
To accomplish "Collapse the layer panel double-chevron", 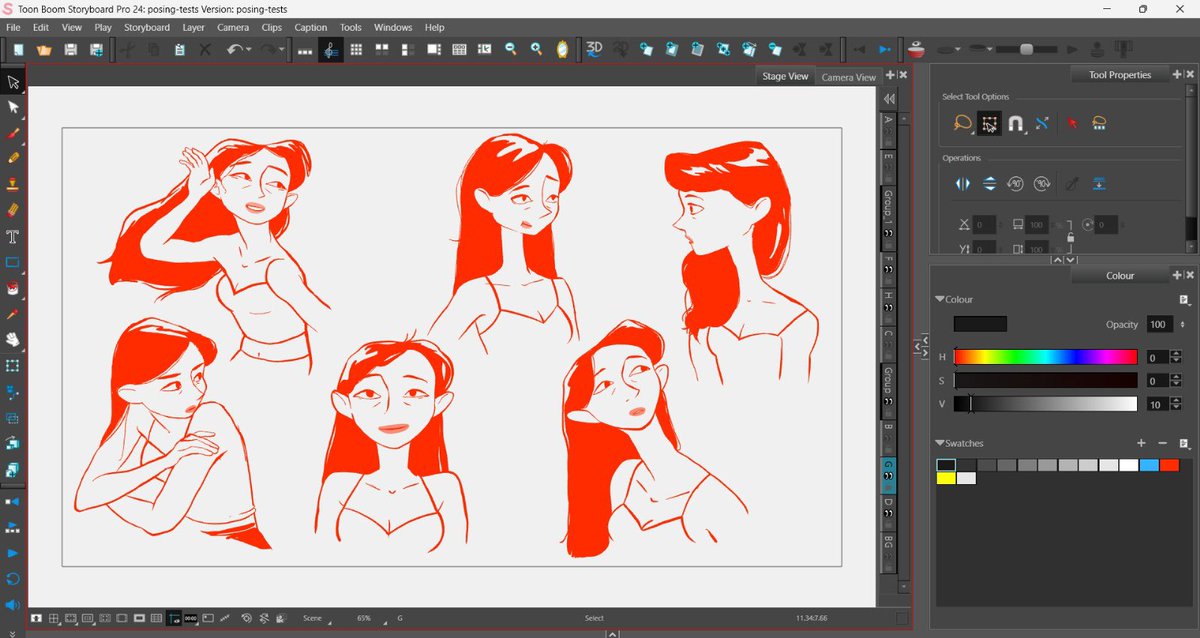I will (889, 98).
